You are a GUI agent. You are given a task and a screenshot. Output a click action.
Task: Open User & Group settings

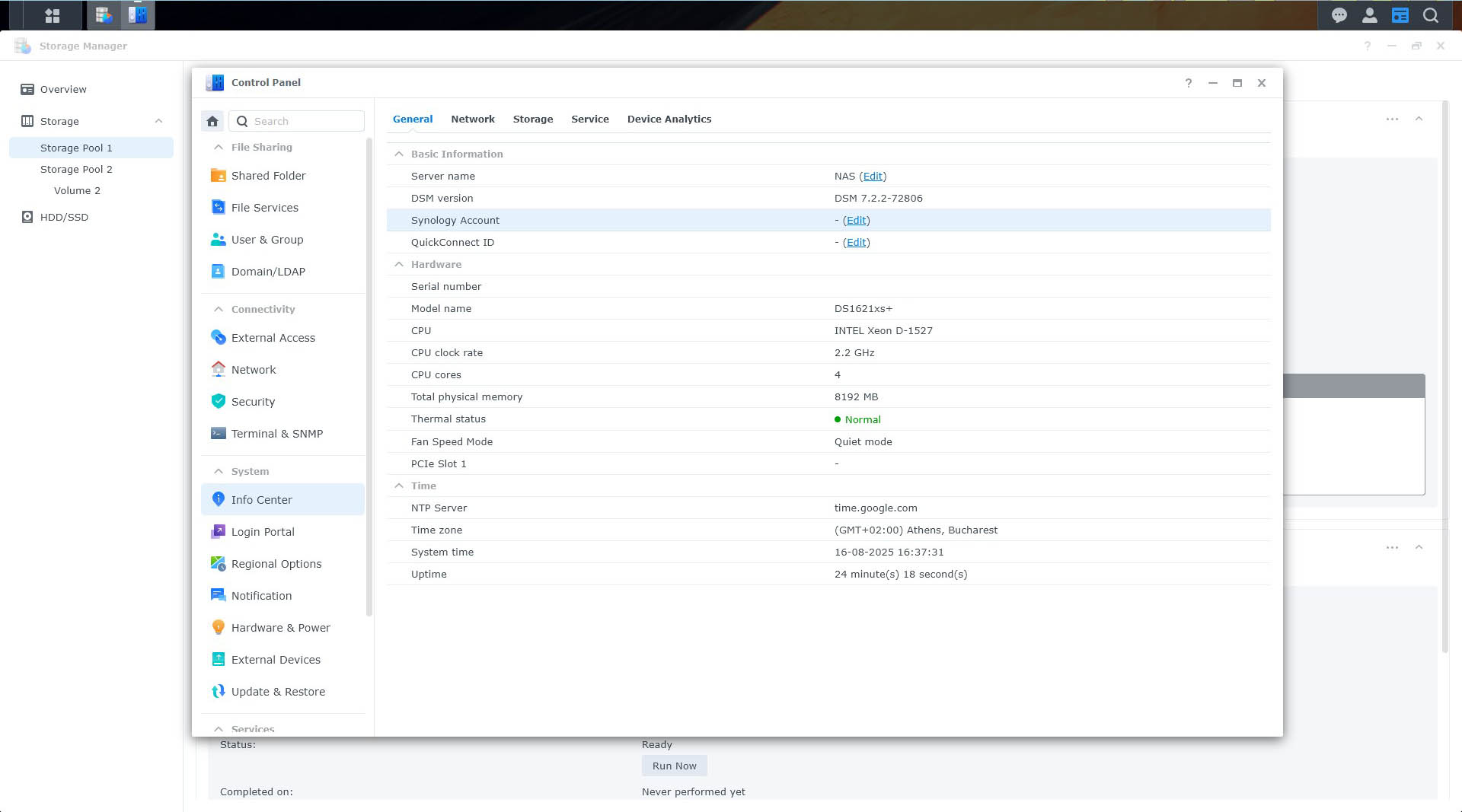[x=283, y=240]
